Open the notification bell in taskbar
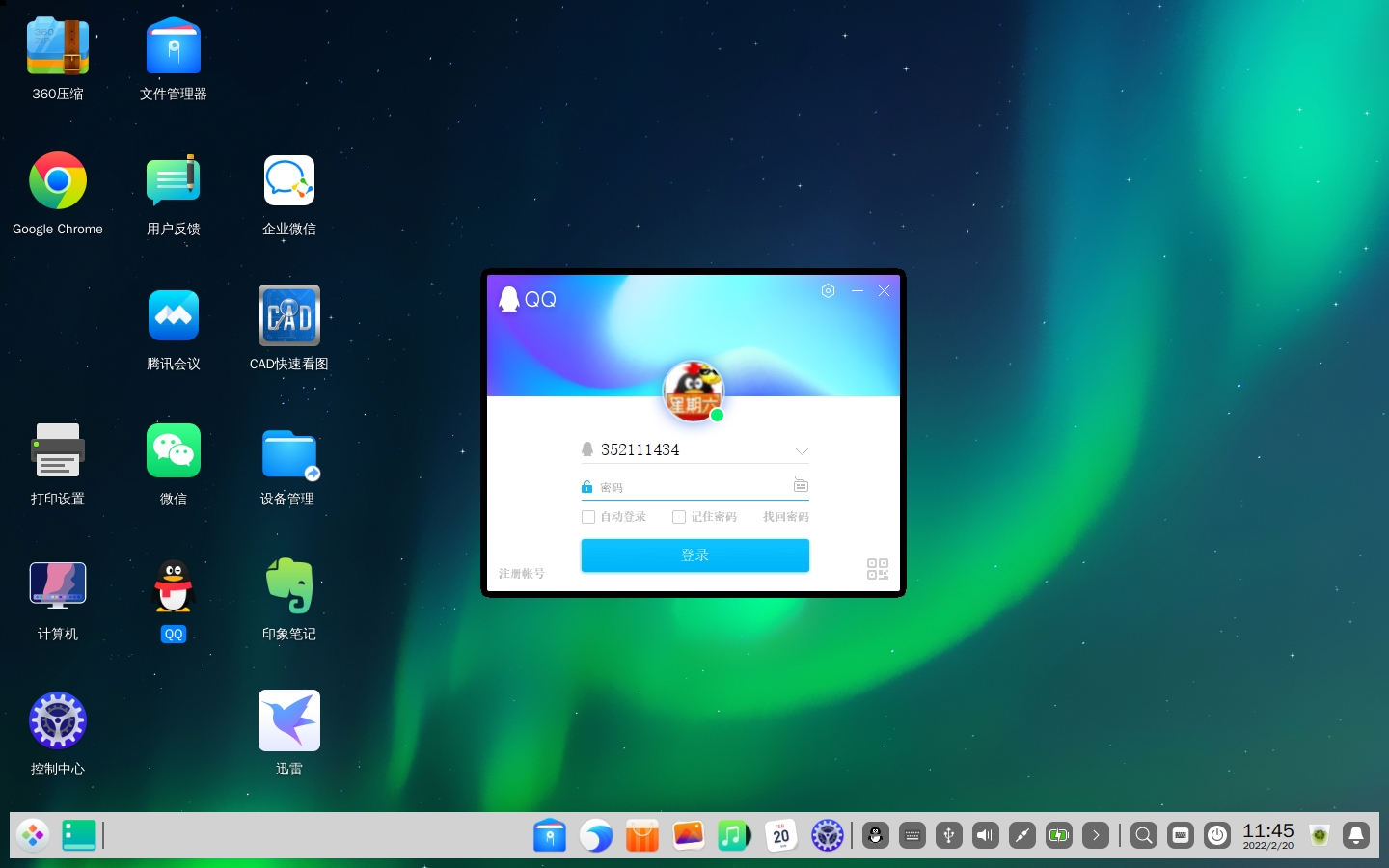Image resolution: width=1389 pixels, height=868 pixels. click(1356, 835)
